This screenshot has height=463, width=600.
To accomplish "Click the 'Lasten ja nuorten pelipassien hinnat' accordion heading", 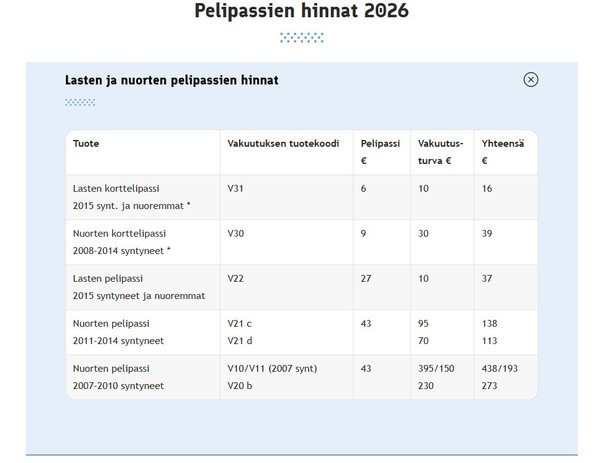I will (171, 80).
